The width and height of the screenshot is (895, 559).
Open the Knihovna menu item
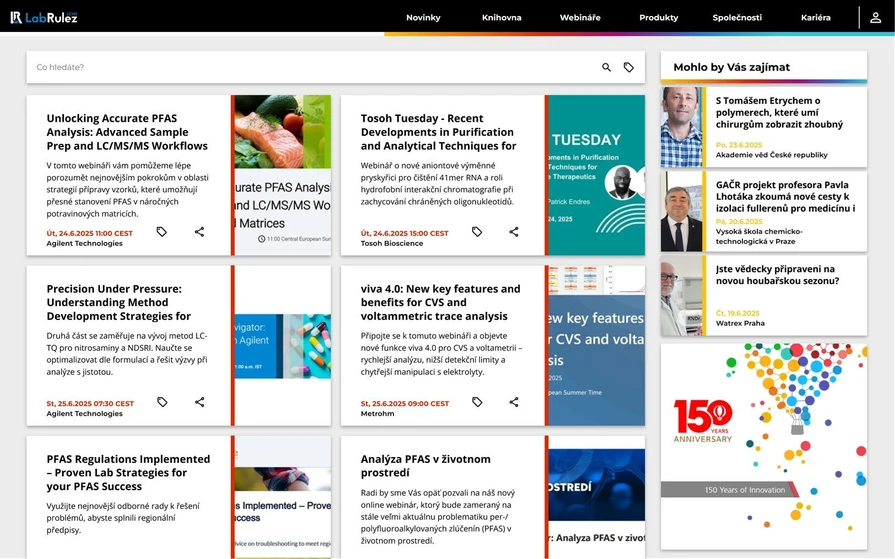pyautogui.click(x=501, y=18)
